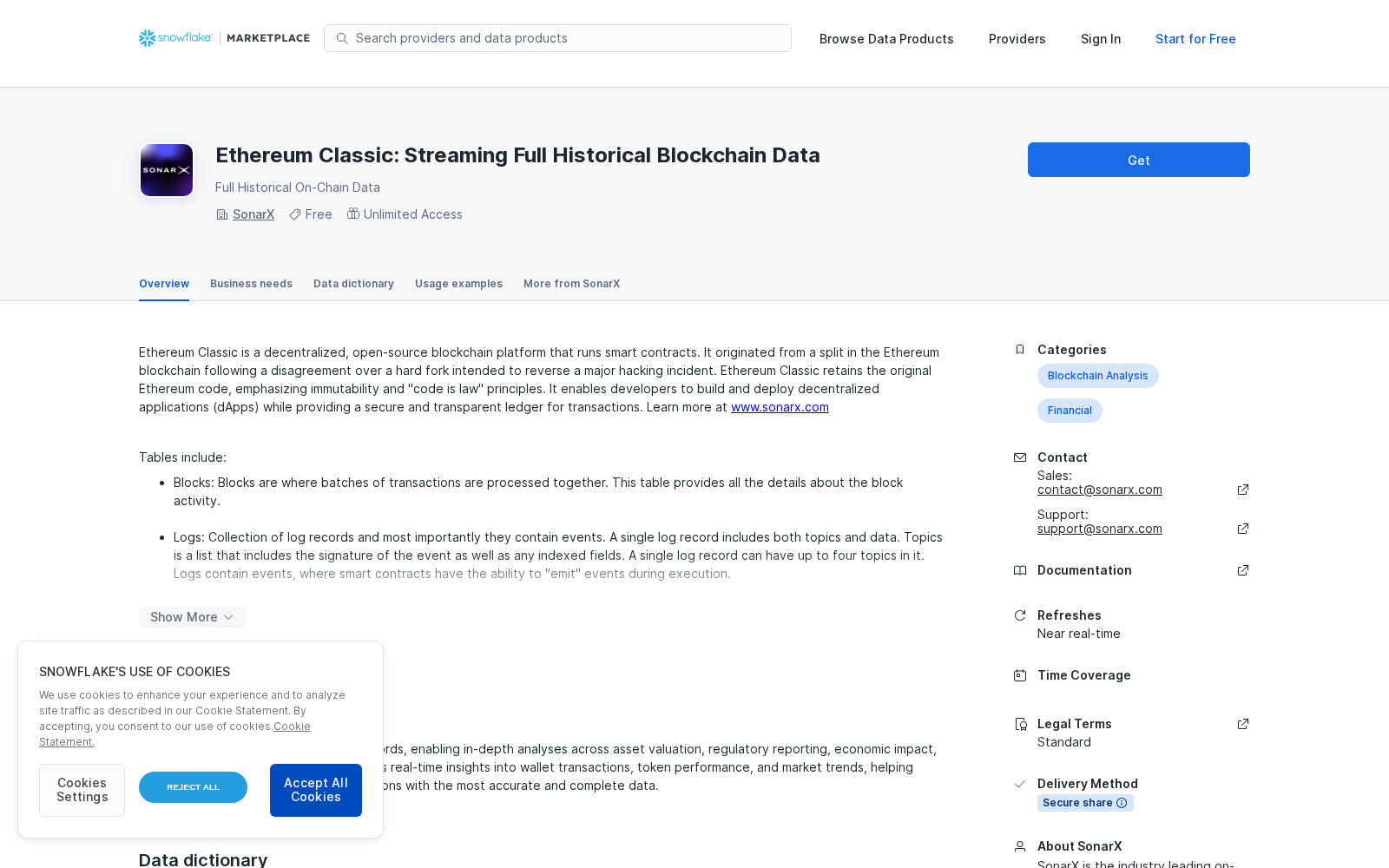Open Cookies Settings
Viewport: 1389px width, 868px height.
[82, 790]
